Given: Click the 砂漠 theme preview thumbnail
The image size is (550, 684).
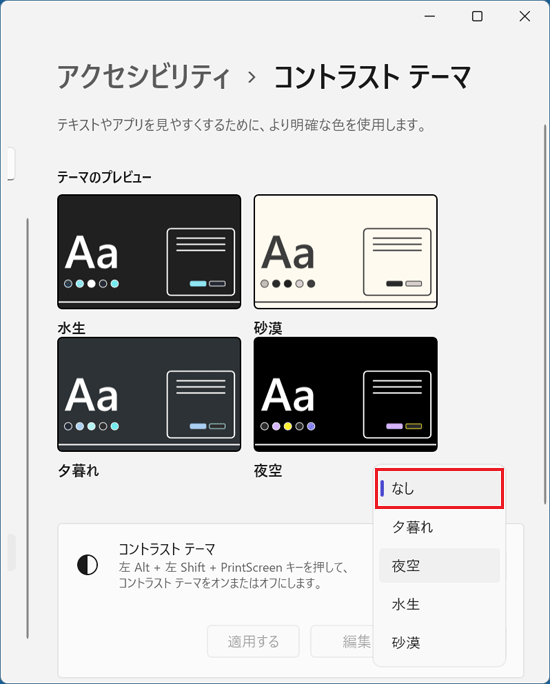Looking at the screenshot, I should (x=345, y=252).
